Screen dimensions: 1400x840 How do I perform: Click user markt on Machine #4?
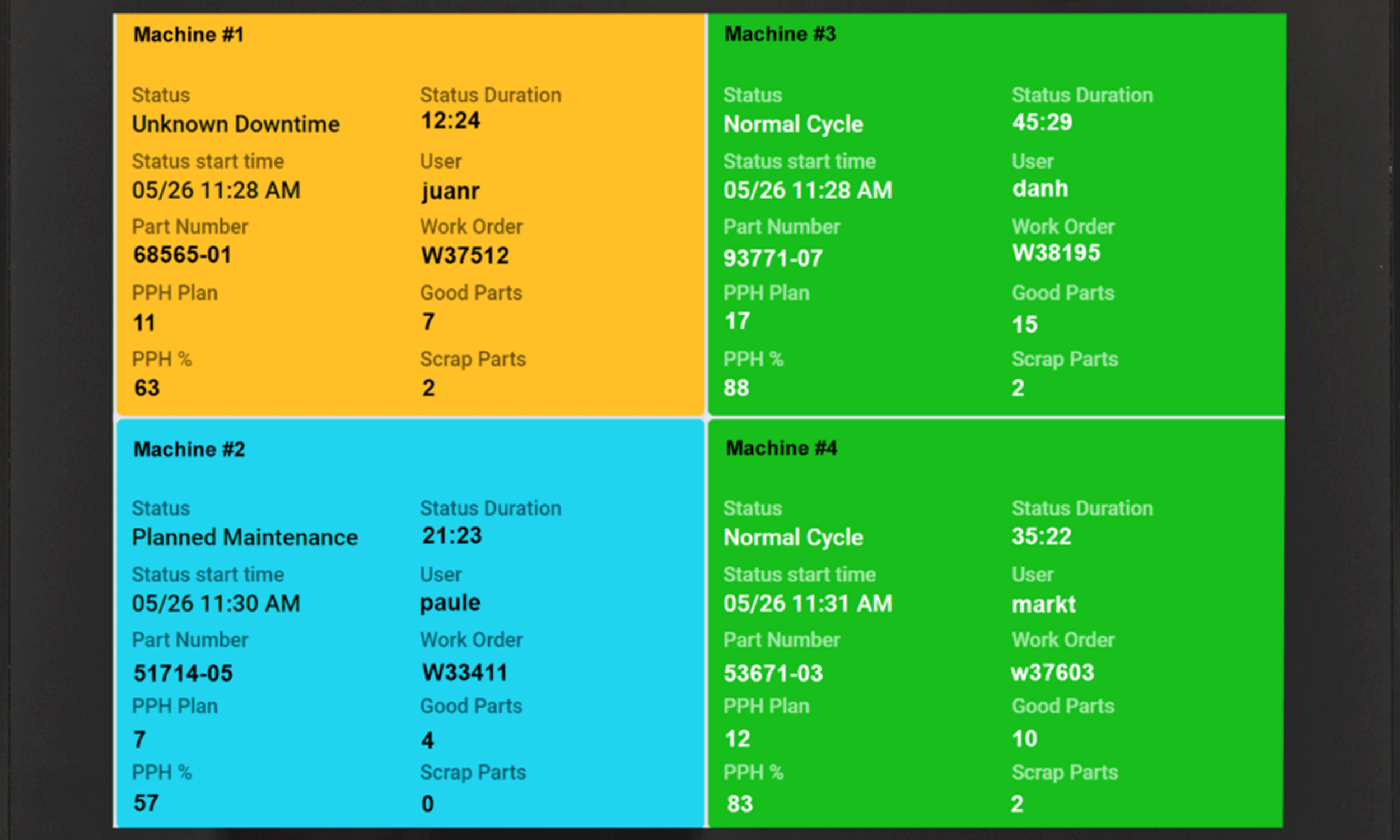coord(1043,605)
